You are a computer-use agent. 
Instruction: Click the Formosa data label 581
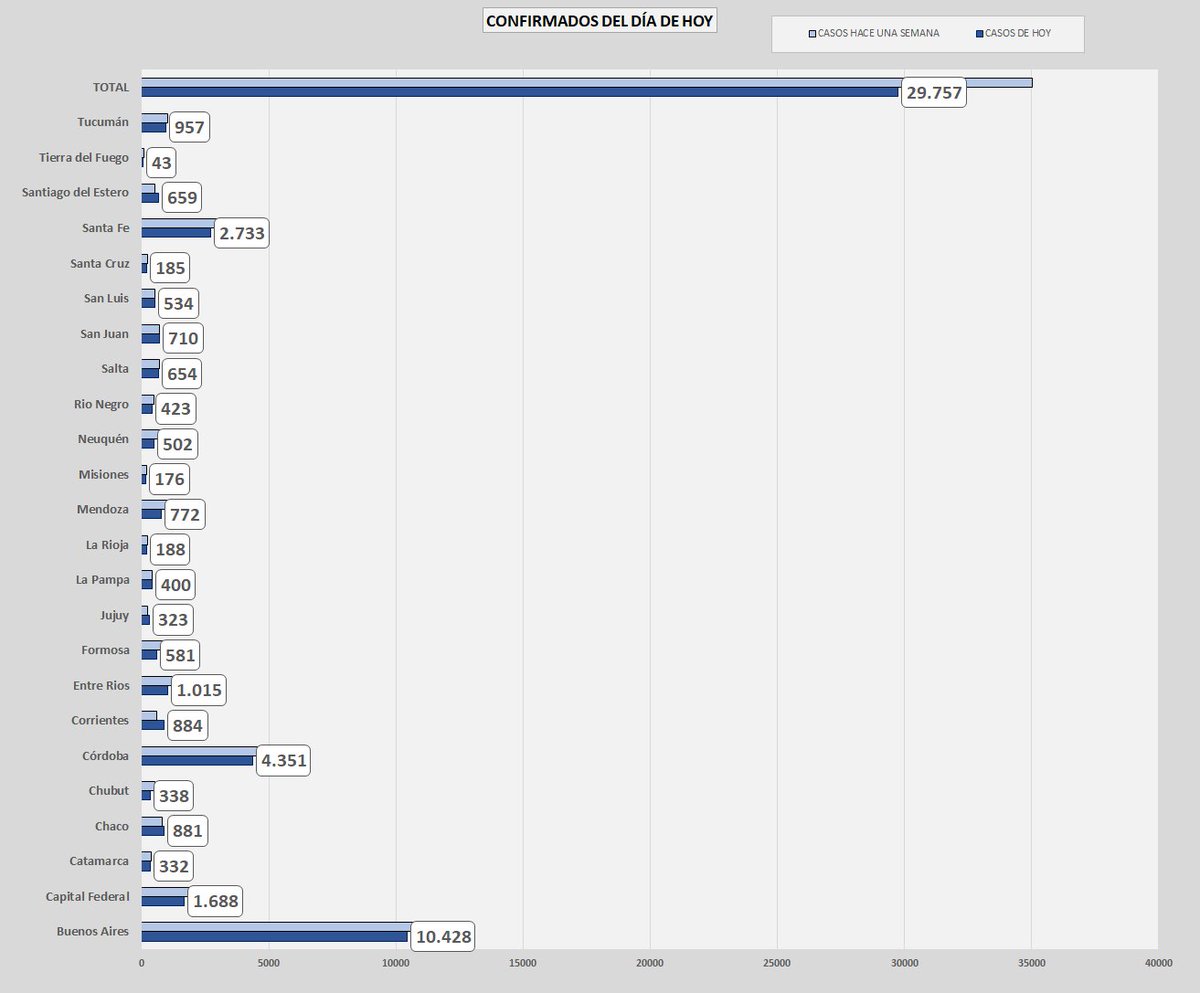pyautogui.click(x=179, y=655)
